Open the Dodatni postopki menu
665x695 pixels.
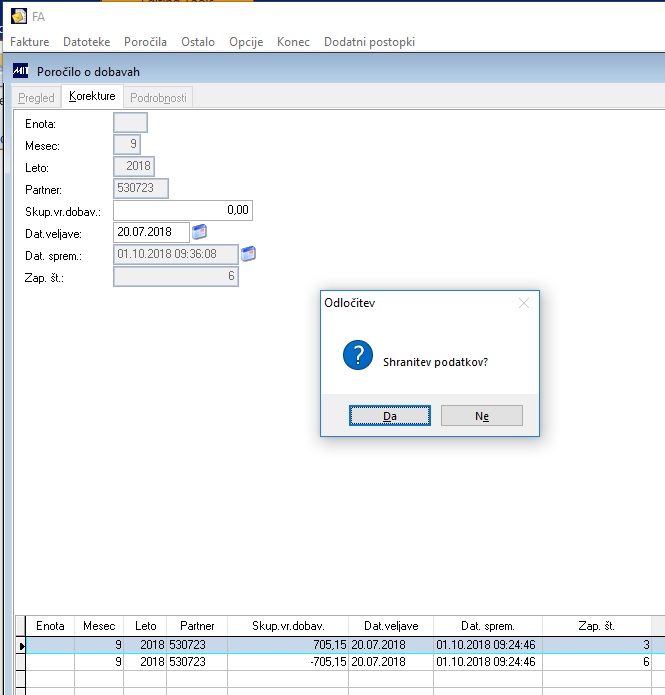point(369,42)
